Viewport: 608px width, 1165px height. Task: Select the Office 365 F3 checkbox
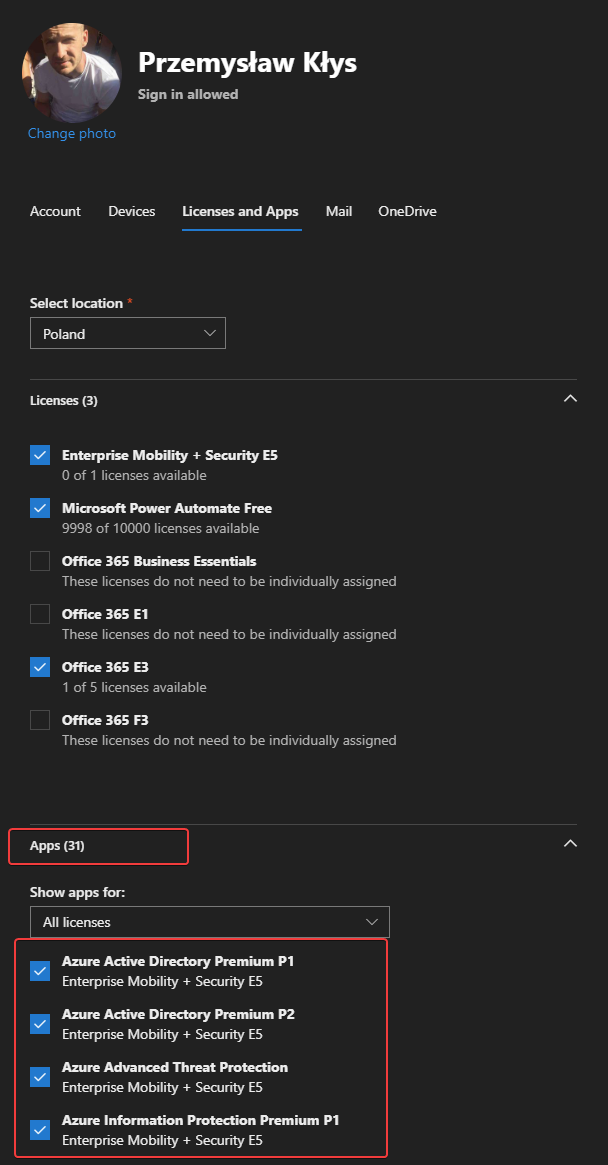[39, 720]
